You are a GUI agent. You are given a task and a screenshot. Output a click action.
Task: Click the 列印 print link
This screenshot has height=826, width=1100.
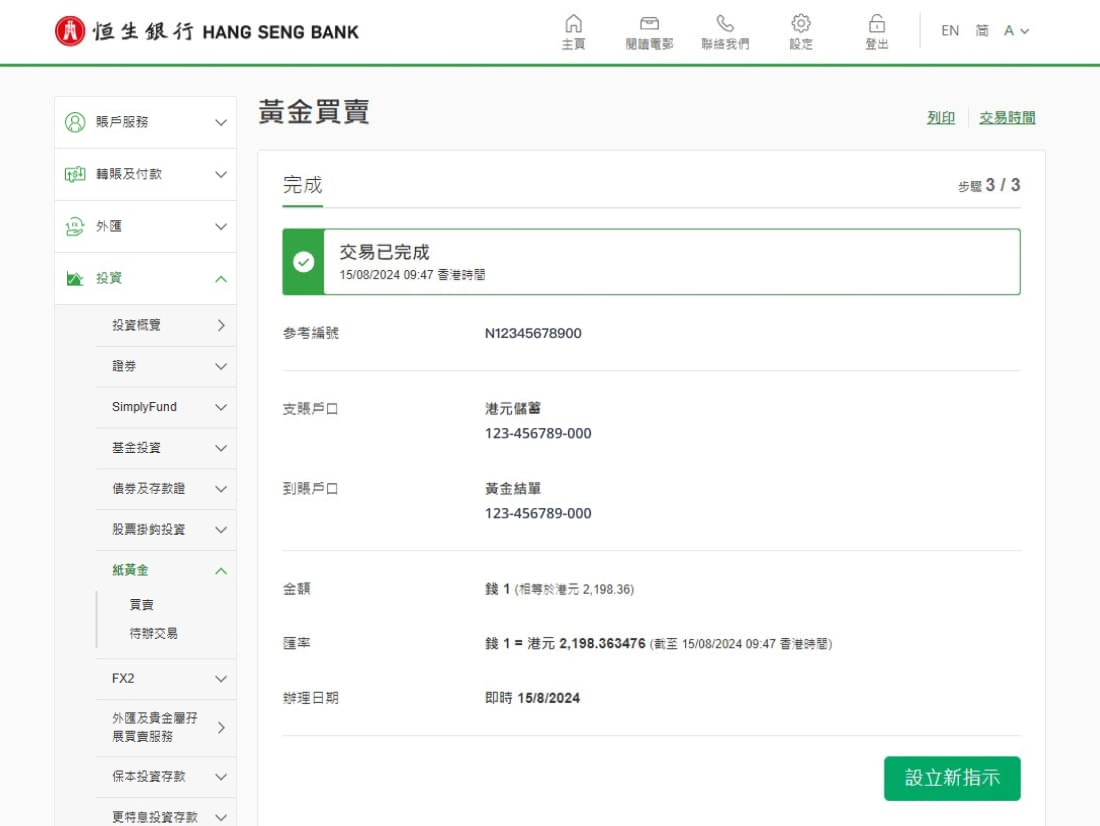tap(940, 118)
